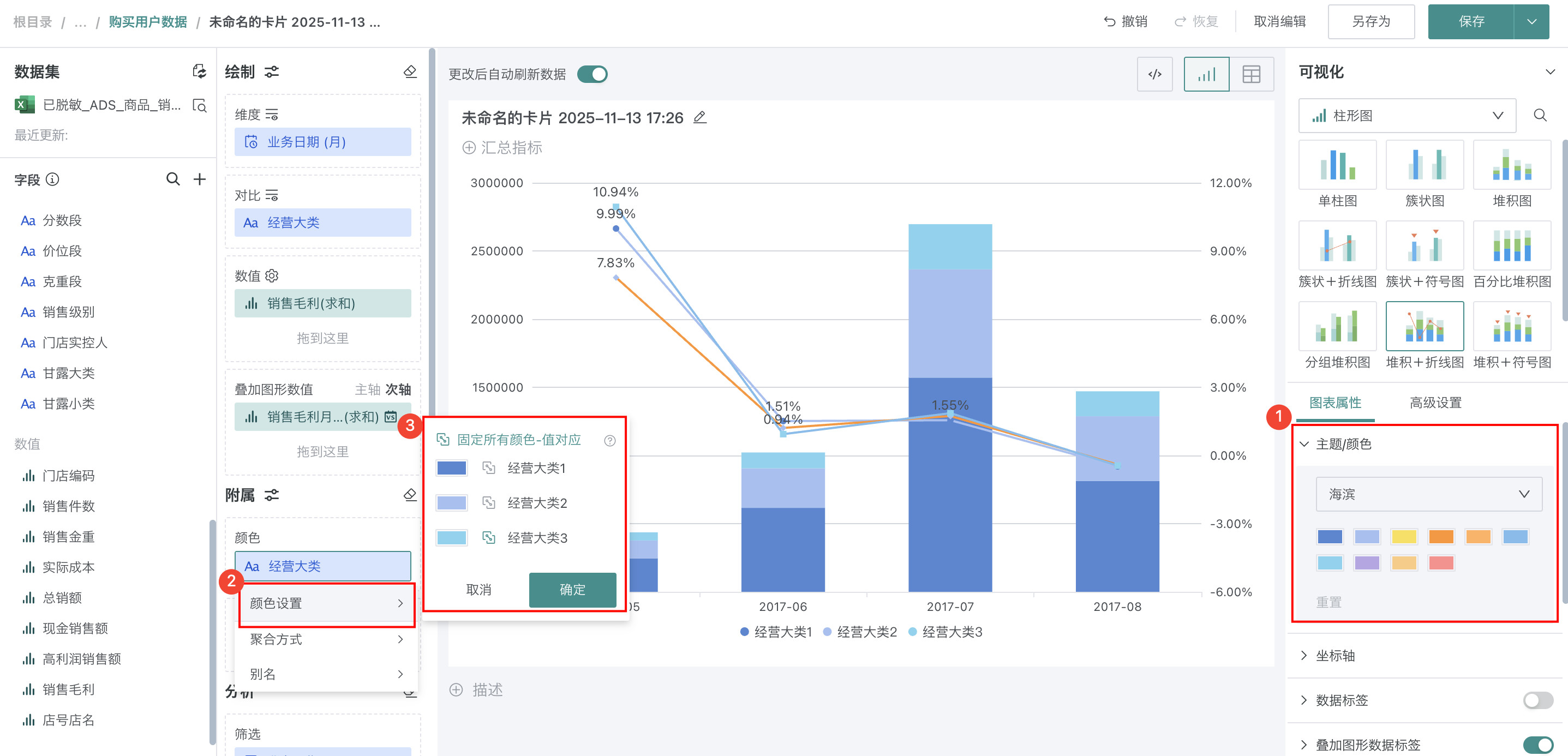Screen dimensions: 1568x756
Task: Search chart types in visualization panel
Action: click(x=1540, y=115)
